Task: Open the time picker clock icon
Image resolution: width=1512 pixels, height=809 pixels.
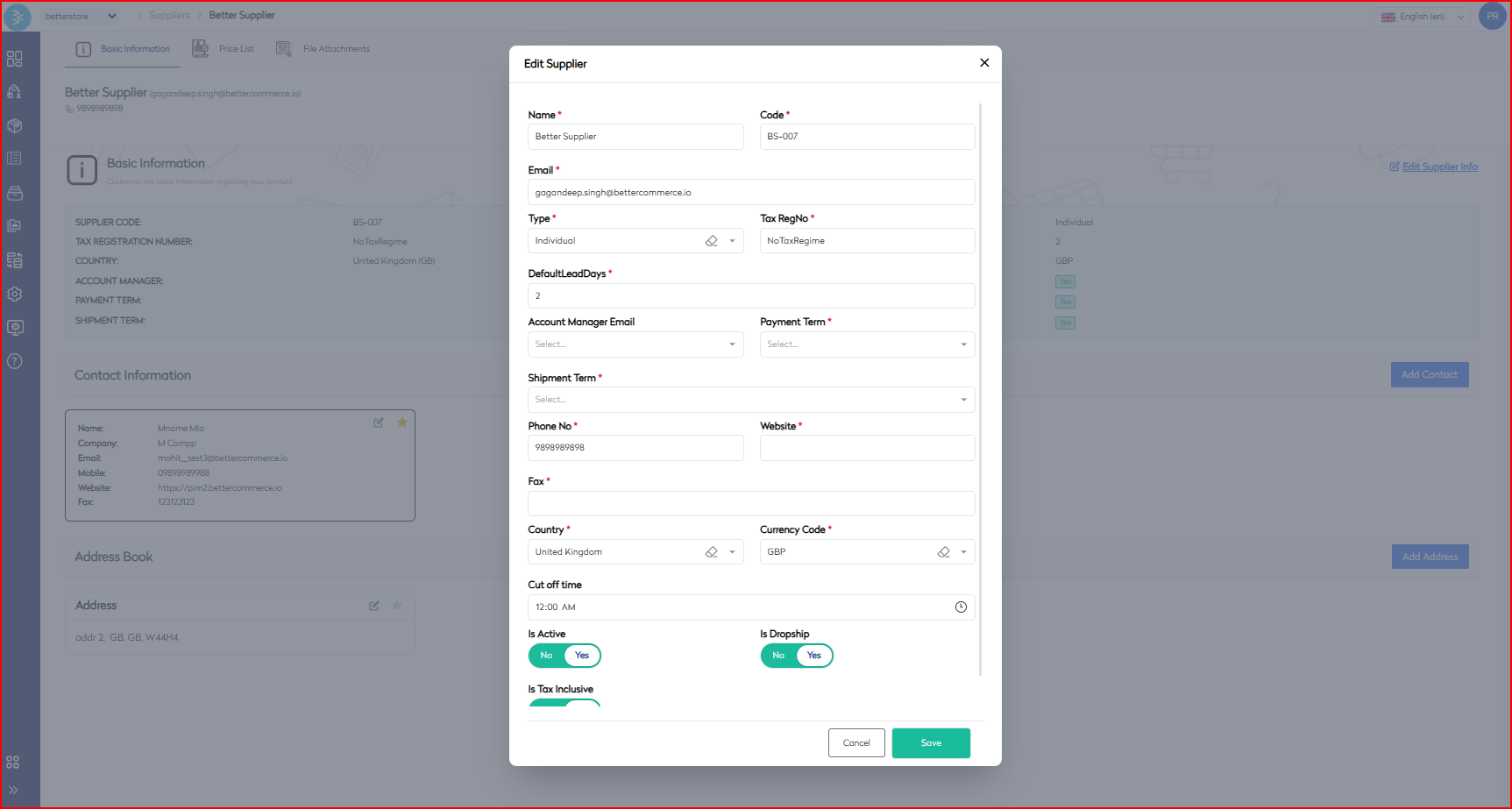Action: click(961, 607)
